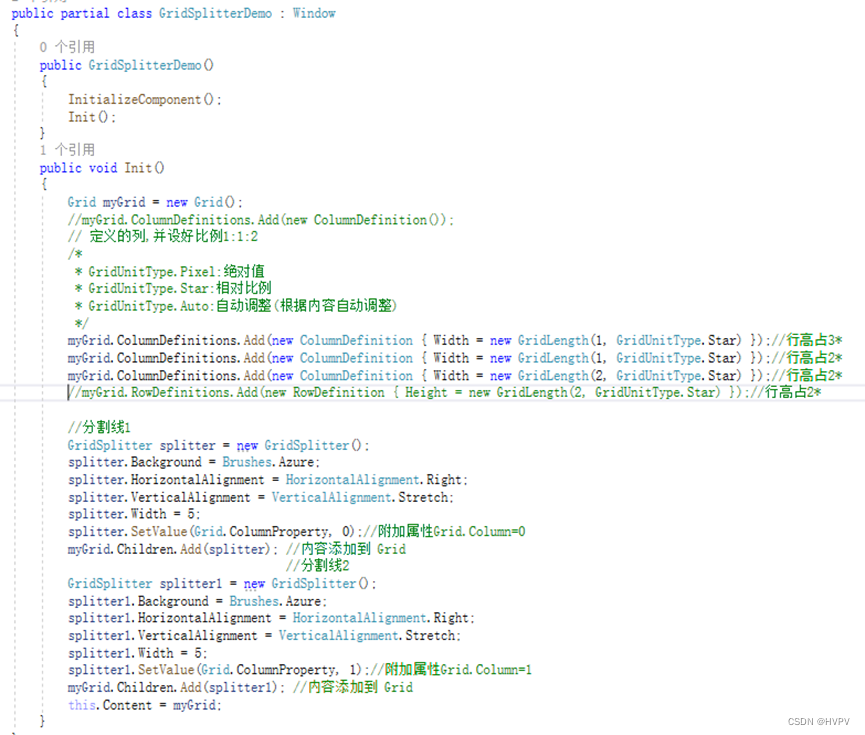The height and width of the screenshot is (735, 865).
Task: Click the line 'this.Content = myGrid;'
Action: 145,705
